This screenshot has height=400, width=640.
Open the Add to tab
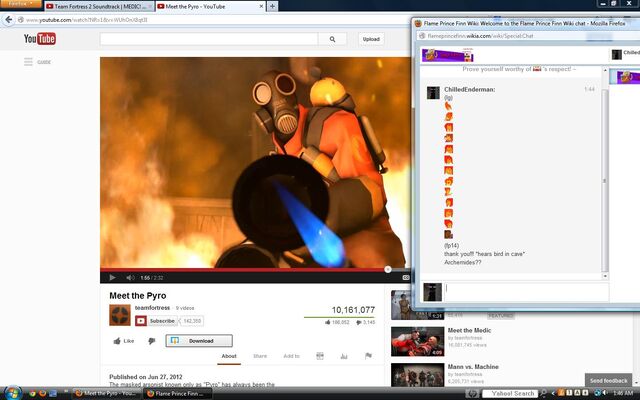[291, 356]
